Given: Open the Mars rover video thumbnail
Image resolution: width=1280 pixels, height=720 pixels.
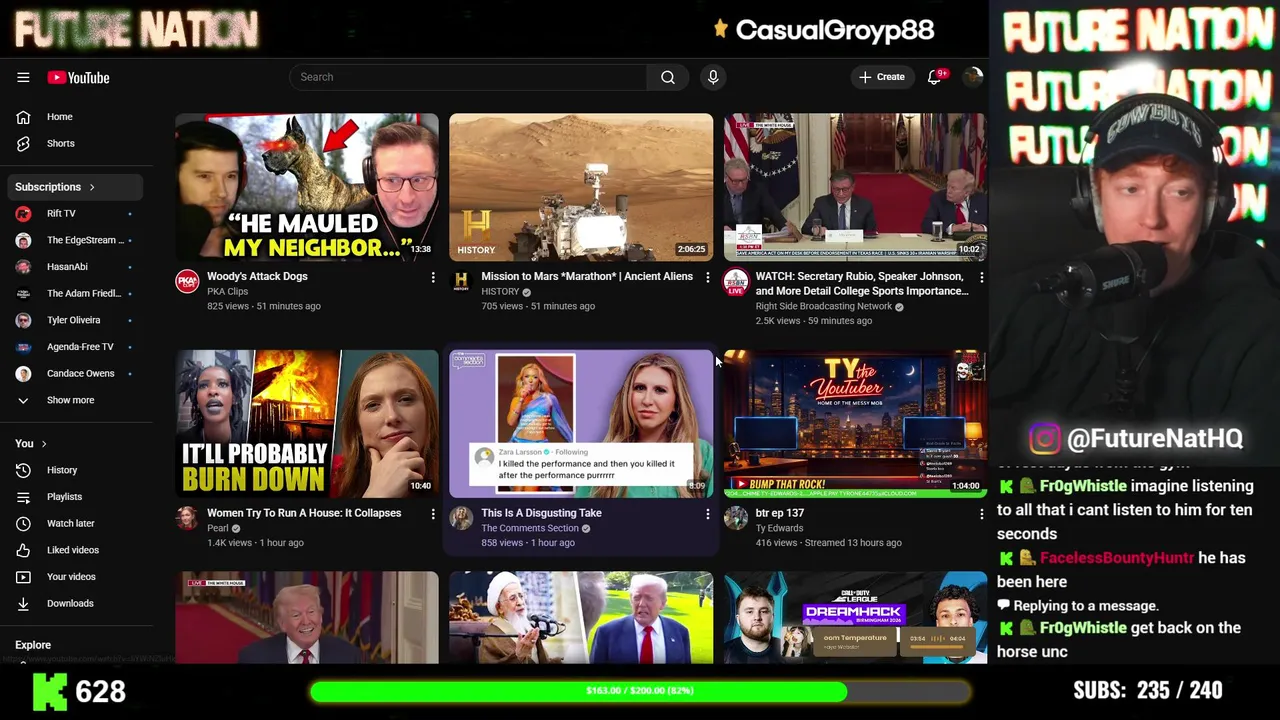Looking at the screenshot, I should coord(581,187).
